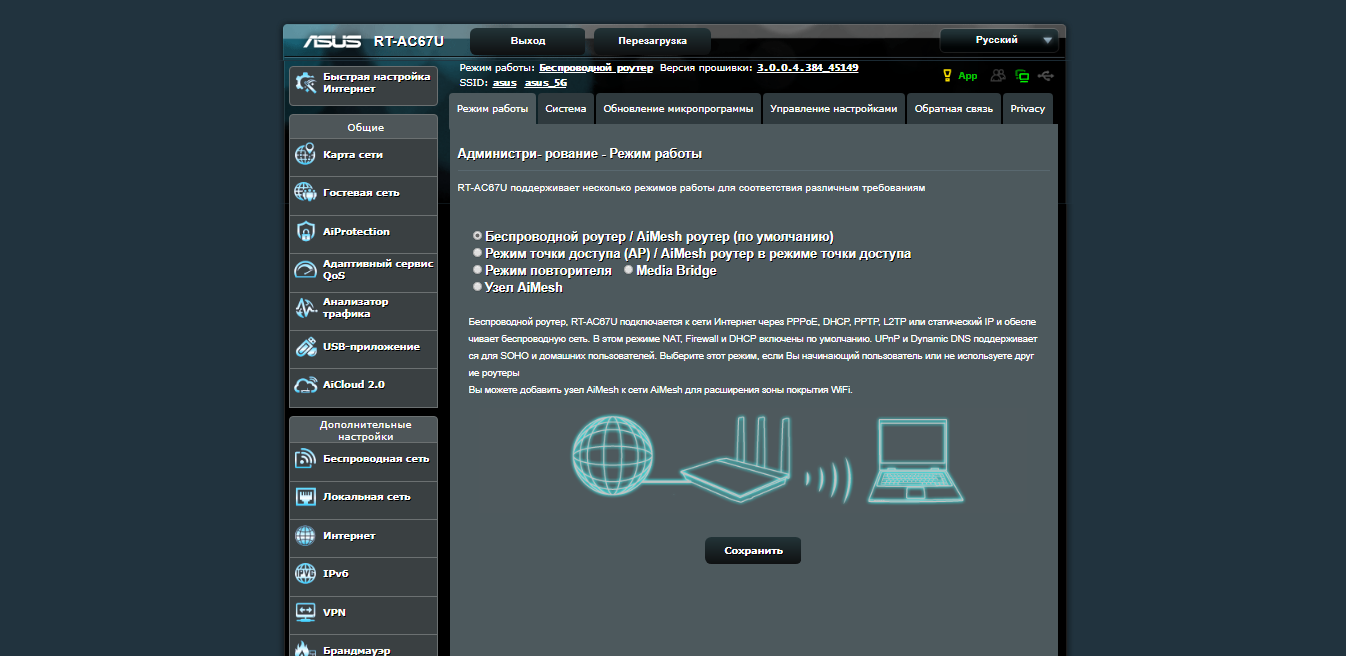Open Карта сети via its globe icon
The image size is (1346, 656).
pos(306,155)
